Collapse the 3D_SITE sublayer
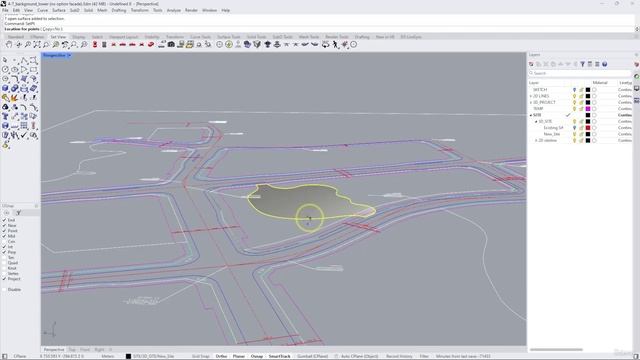This screenshot has height=360, width=640. (536, 122)
